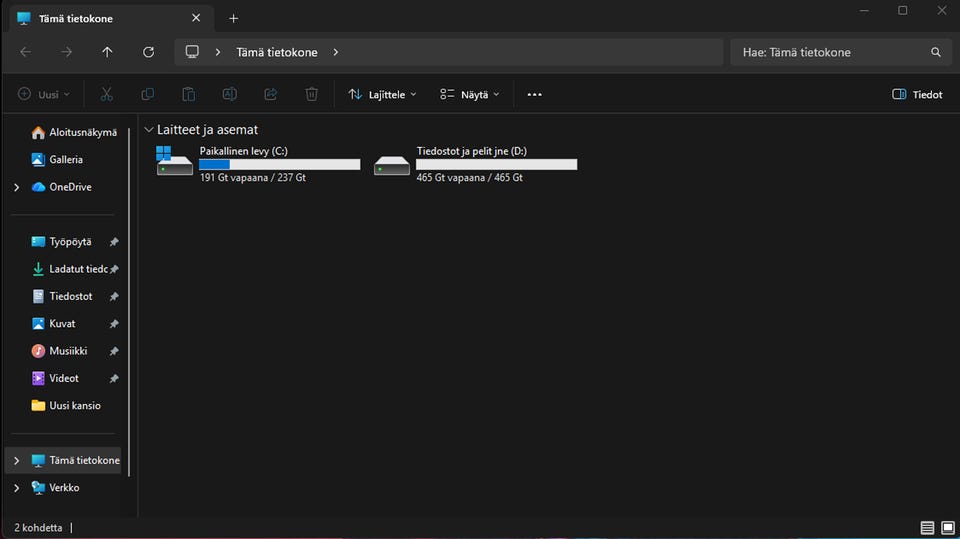The image size is (960, 539).
Task: Collapse the Laitteet ja asemat group
Action: (149, 130)
